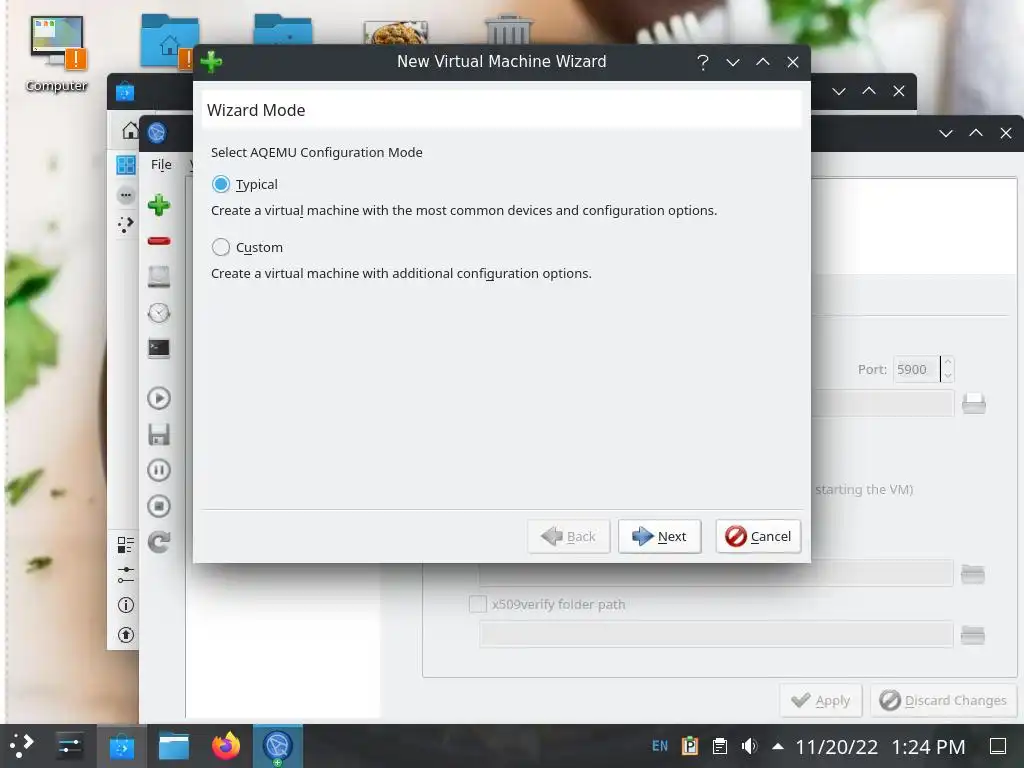Screen dimensions: 1024x768
Task: Click the Port 5900 field
Action: pos(916,369)
